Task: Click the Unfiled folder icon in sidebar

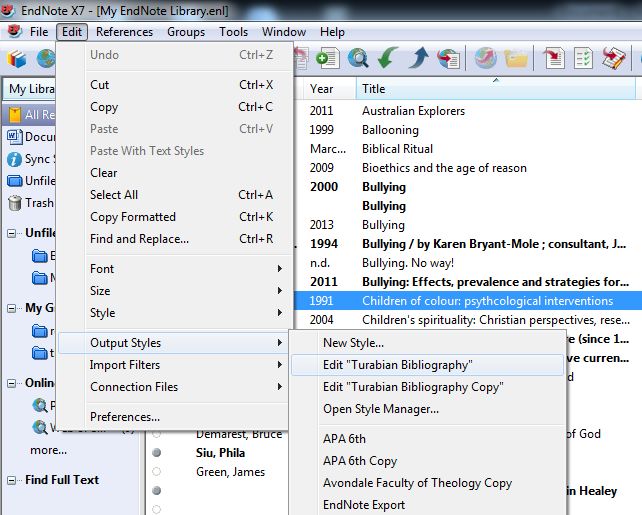Action: [15, 181]
